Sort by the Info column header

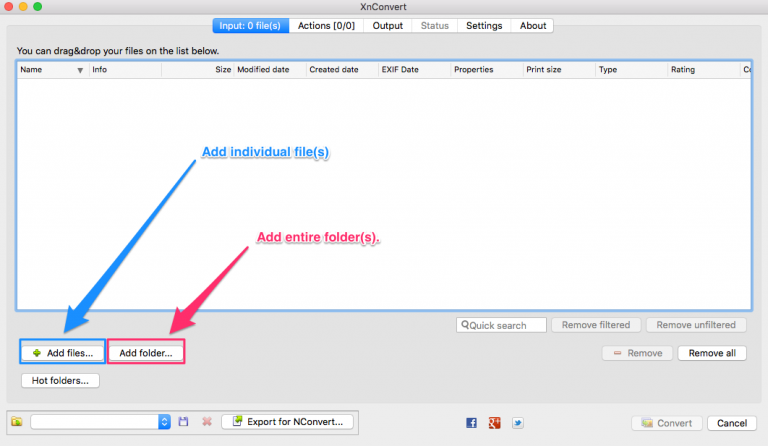[x=125, y=70]
